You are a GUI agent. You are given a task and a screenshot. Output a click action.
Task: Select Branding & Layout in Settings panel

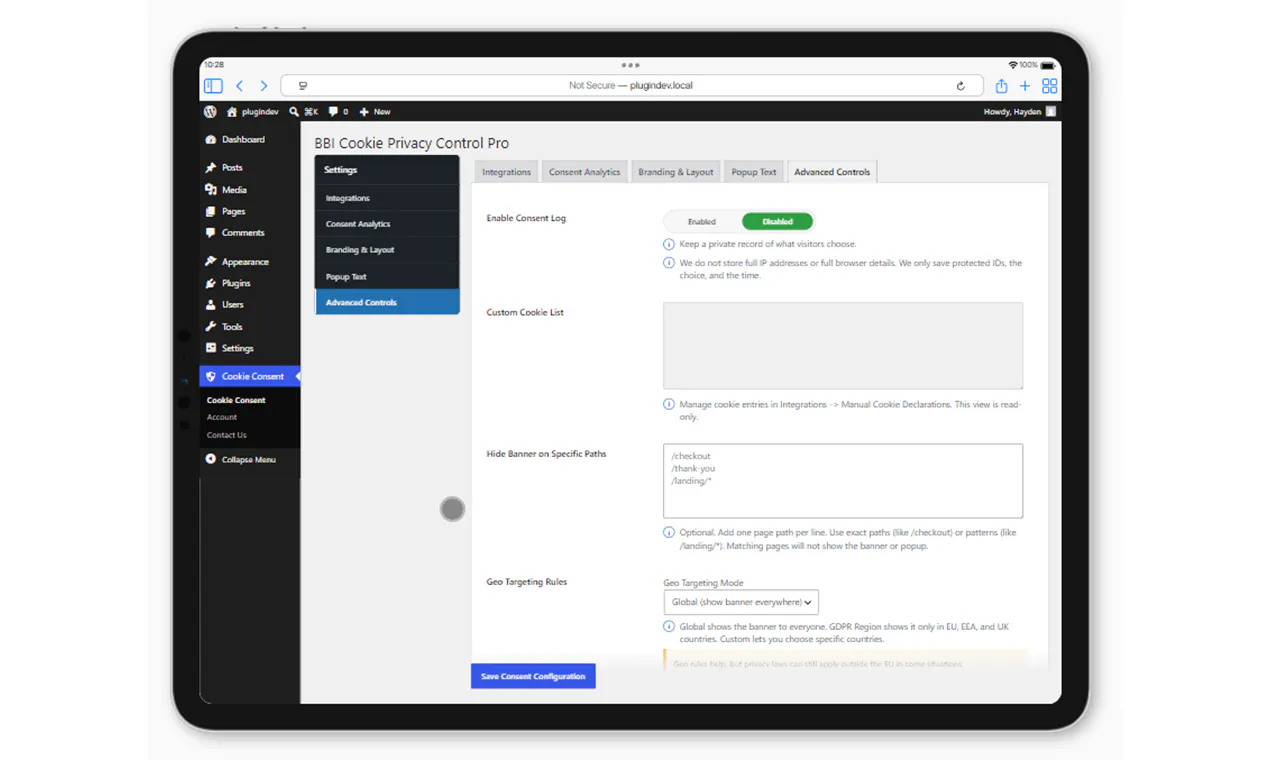click(387, 250)
